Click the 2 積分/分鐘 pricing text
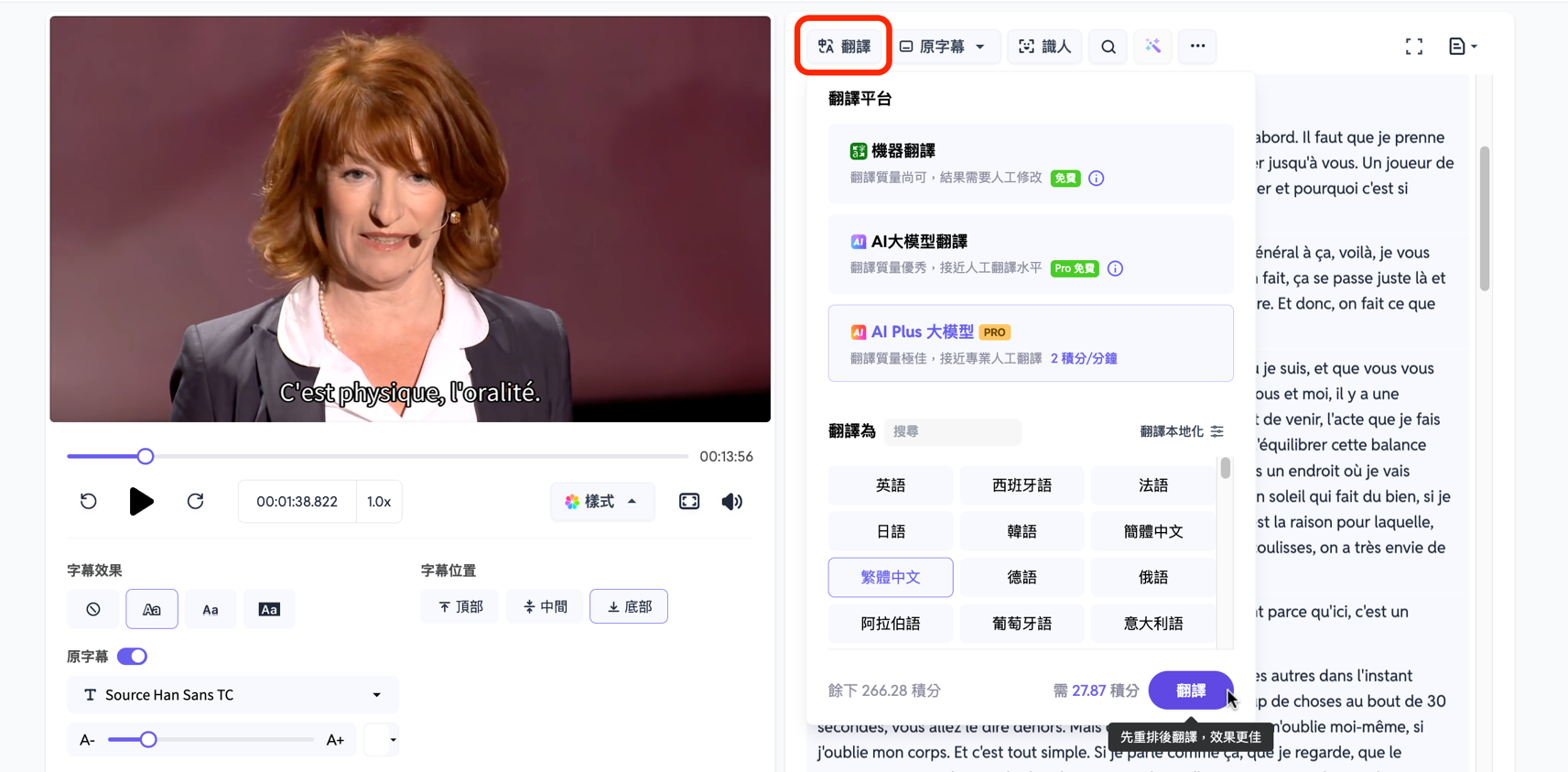 click(x=1084, y=358)
